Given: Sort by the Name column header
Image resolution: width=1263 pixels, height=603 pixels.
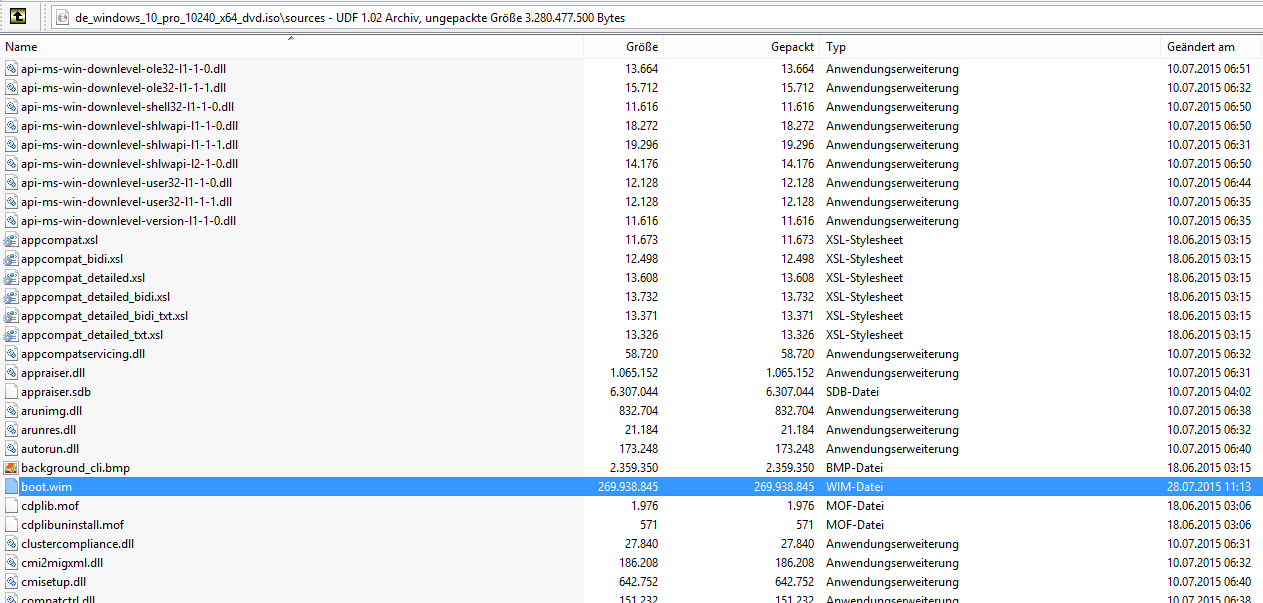Looking at the screenshot, I should click(291, 47).
